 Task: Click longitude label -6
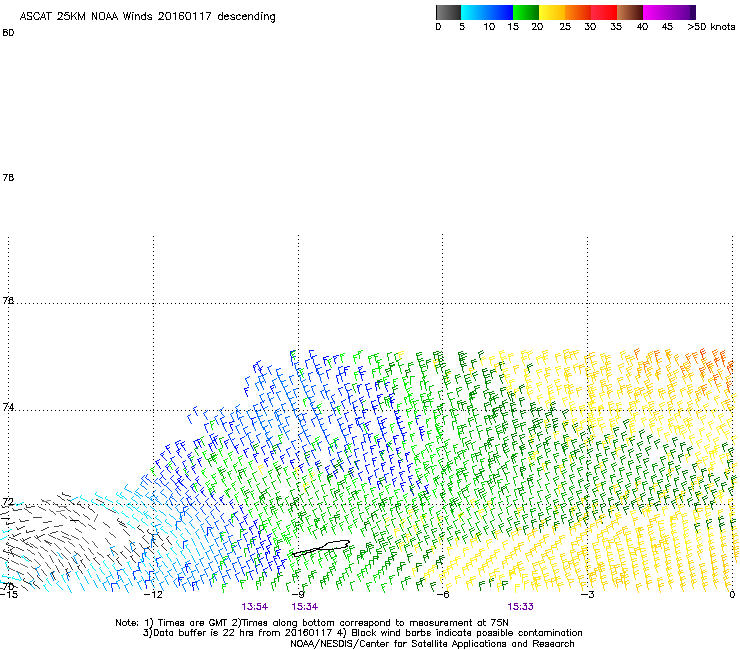point(442,595)
